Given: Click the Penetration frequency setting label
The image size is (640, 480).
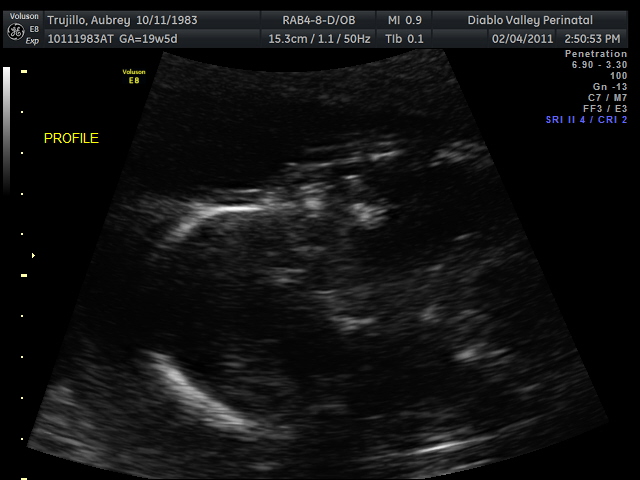Looking at the screenshot, I should [x=596, y=53].
